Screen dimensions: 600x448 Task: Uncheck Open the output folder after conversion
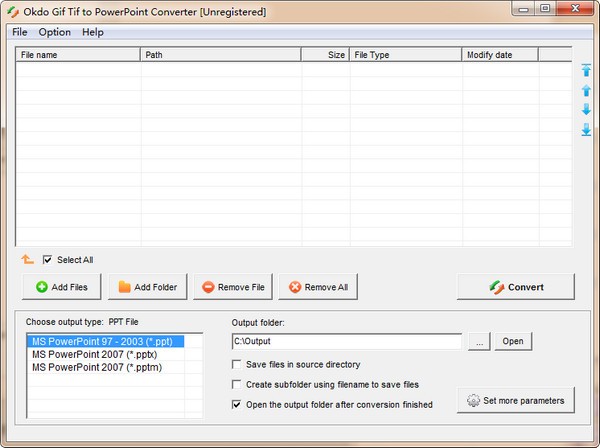pos(236,404)
